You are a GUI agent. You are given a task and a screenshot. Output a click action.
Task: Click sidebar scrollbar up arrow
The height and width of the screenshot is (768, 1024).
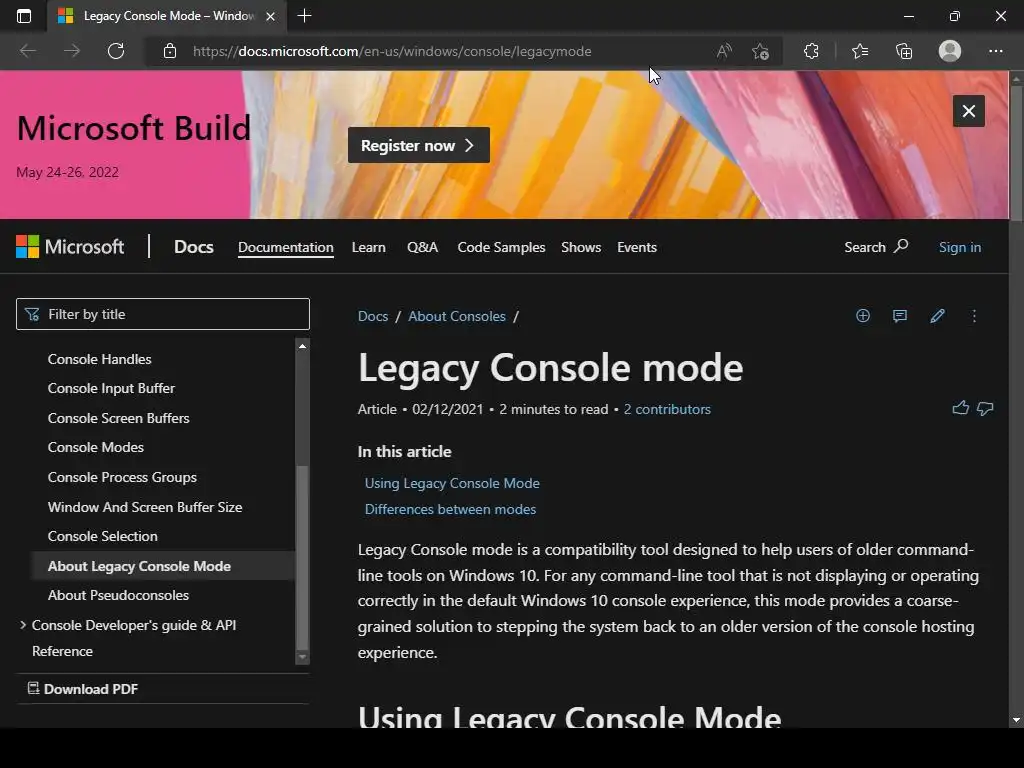click(x=302, y=345)
